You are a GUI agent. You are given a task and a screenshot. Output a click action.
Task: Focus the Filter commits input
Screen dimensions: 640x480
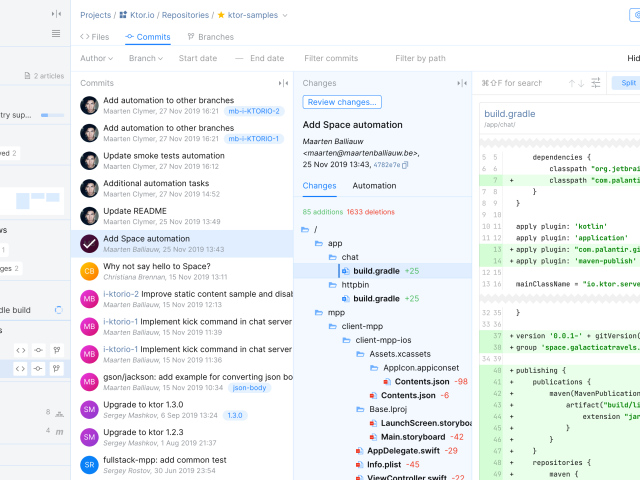(331, 58)
